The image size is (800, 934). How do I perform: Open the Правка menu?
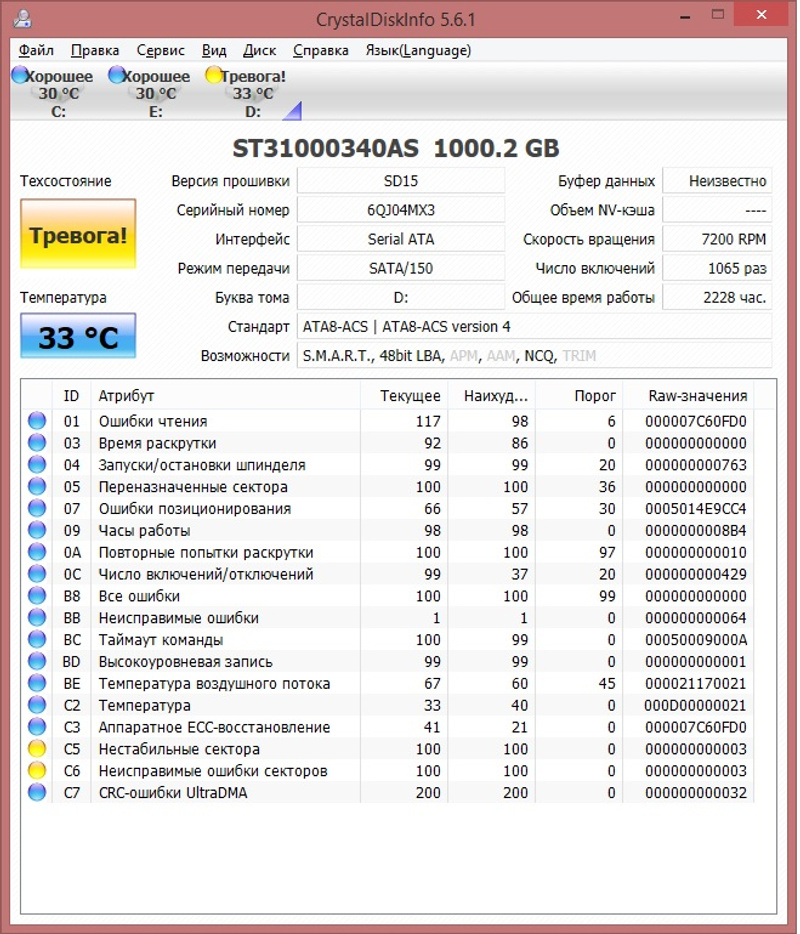pyautogui.click(x=95, y=50)
